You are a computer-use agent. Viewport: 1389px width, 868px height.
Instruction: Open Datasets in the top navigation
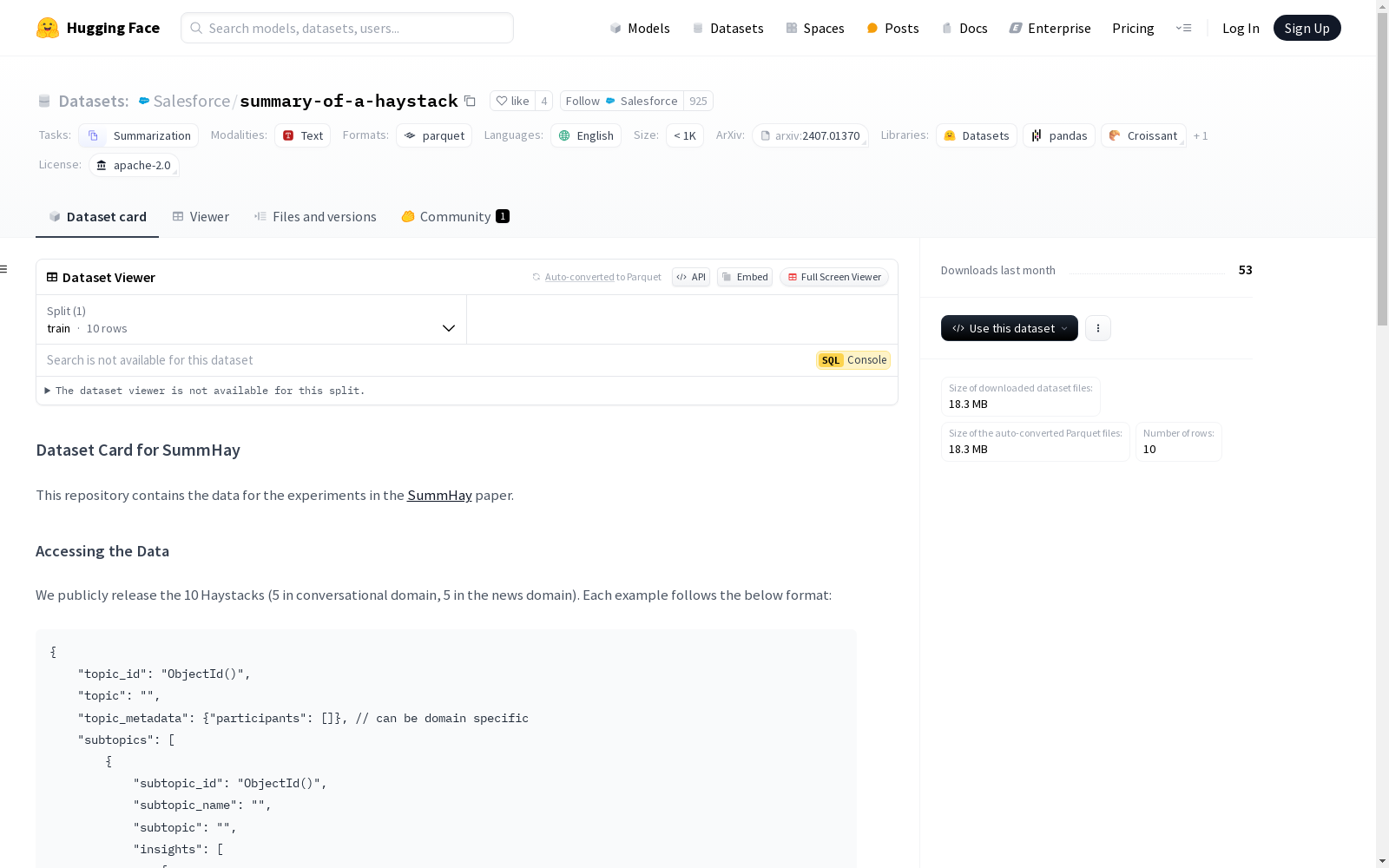tap(727, 28)
